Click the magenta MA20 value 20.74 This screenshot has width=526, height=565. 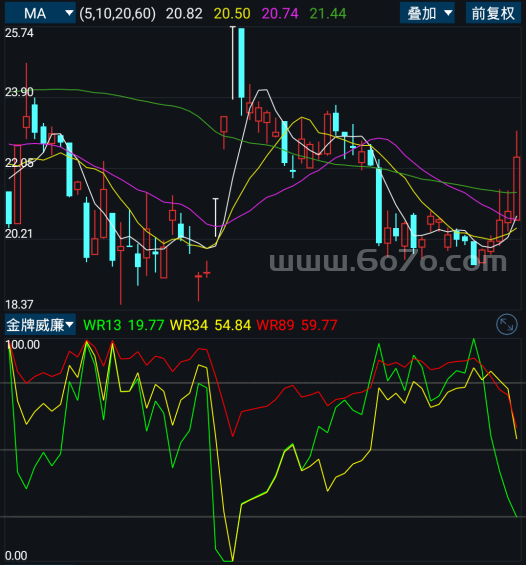point(280,14)
